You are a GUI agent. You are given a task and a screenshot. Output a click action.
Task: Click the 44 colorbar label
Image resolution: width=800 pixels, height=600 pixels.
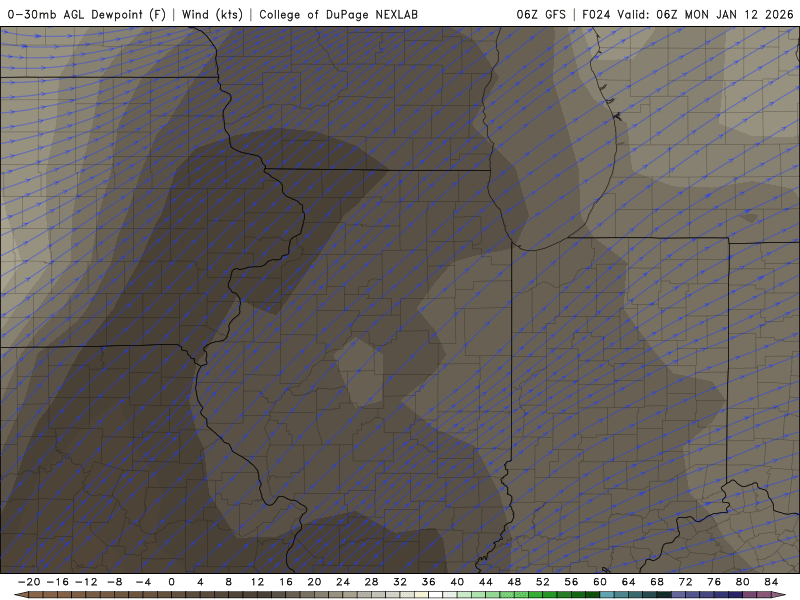coord(486,582)
